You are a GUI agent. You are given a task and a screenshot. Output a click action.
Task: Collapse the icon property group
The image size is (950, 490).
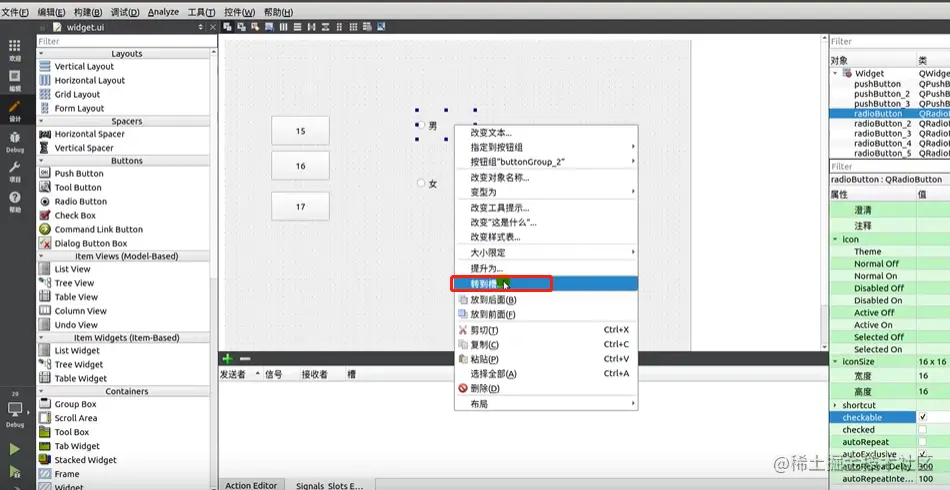(835, 239)
